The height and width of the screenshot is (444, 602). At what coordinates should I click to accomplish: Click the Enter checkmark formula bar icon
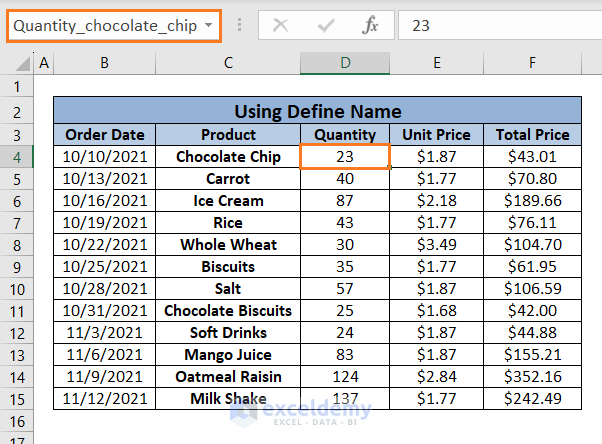tap(325, 26)
